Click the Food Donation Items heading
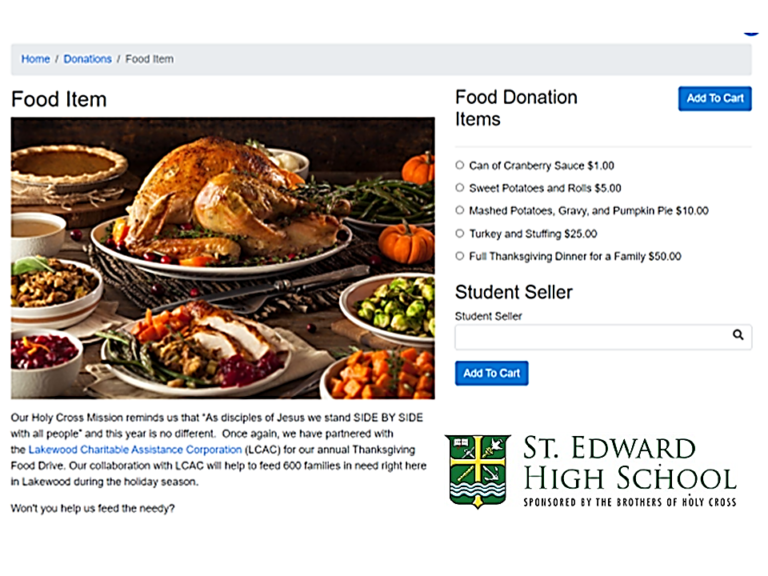The height and width of the screenshot is (576, 768). pos(516,108)
